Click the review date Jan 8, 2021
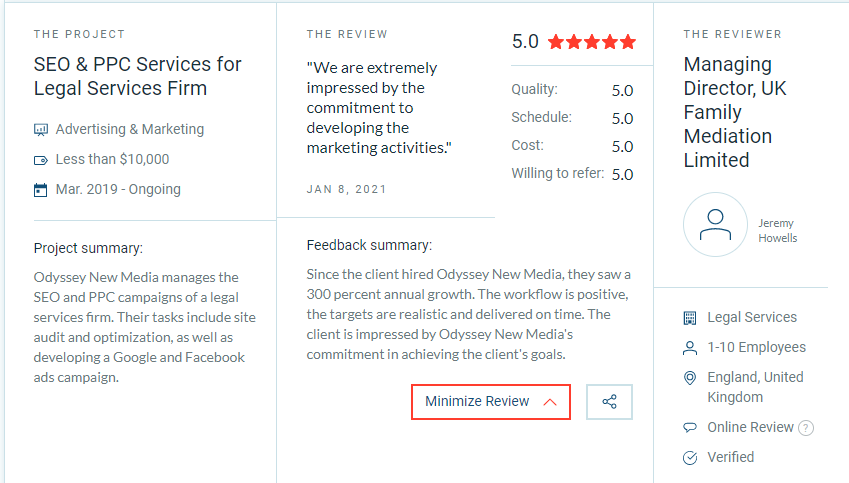Image resolution: width=849 pixels, height=483 pixels. [x=346, y=189]
